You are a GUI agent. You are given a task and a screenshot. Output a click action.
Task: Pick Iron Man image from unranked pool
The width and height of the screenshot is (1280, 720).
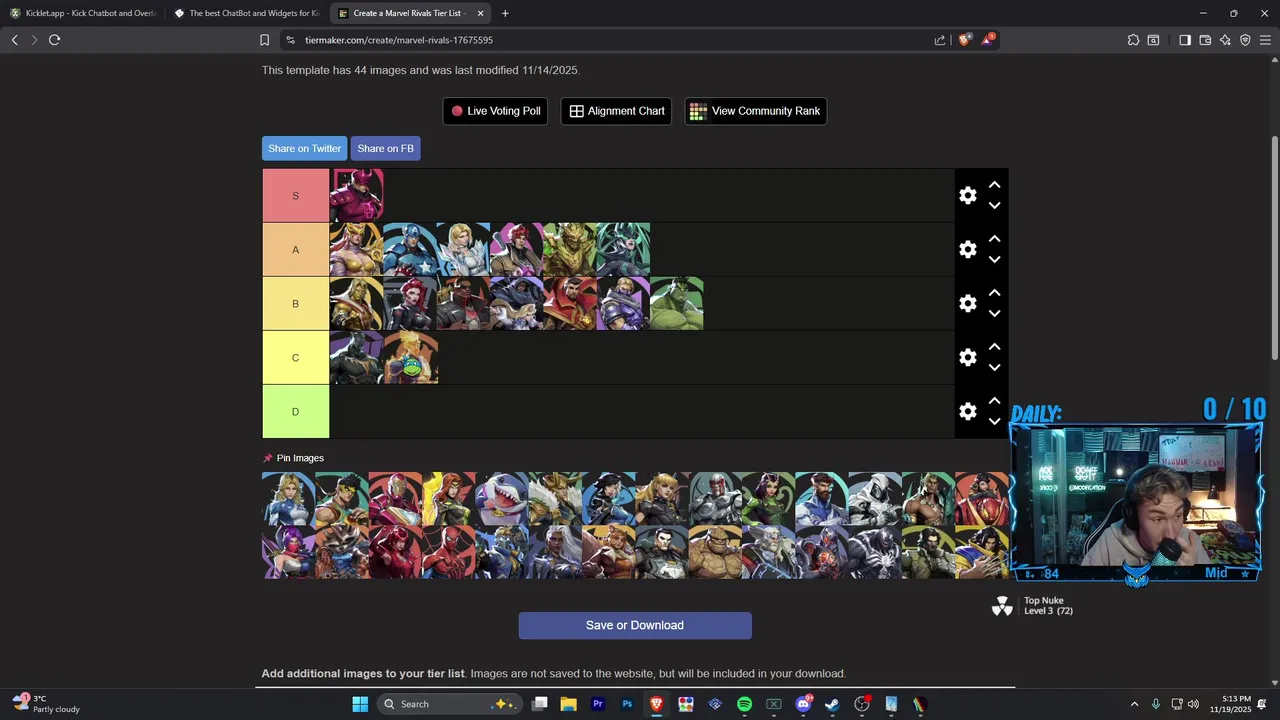[395, 499]
